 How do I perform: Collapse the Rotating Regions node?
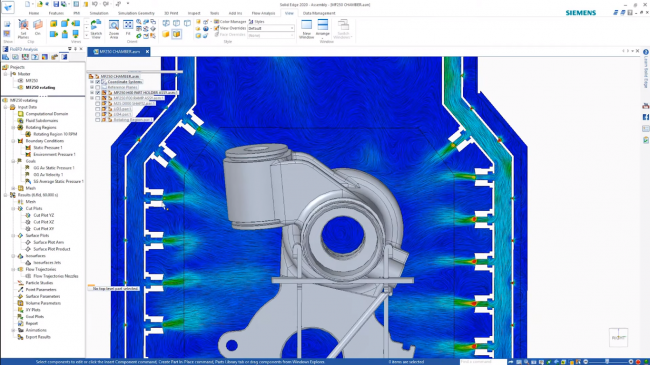[x=13, y=127]
